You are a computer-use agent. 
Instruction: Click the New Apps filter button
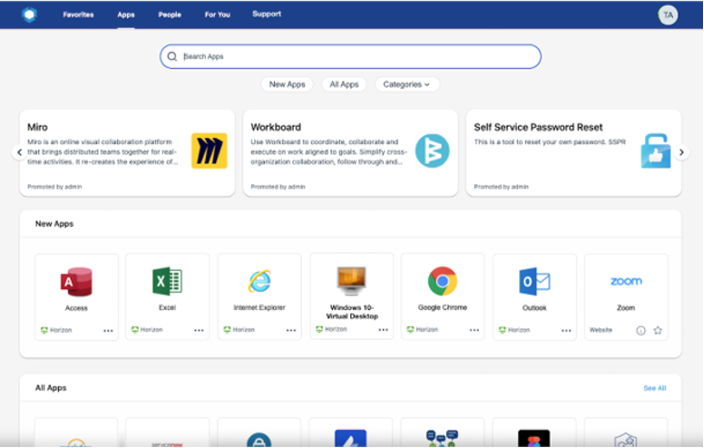287,85
